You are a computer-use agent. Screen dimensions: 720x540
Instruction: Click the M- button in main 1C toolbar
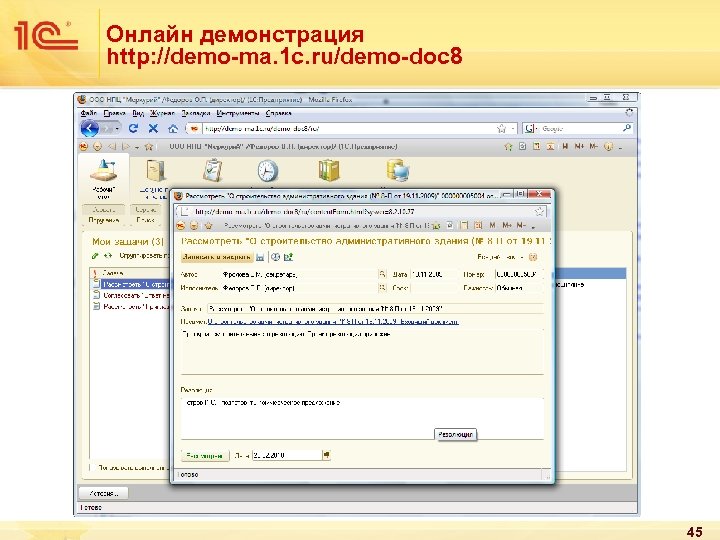click(x=594, y=146)
